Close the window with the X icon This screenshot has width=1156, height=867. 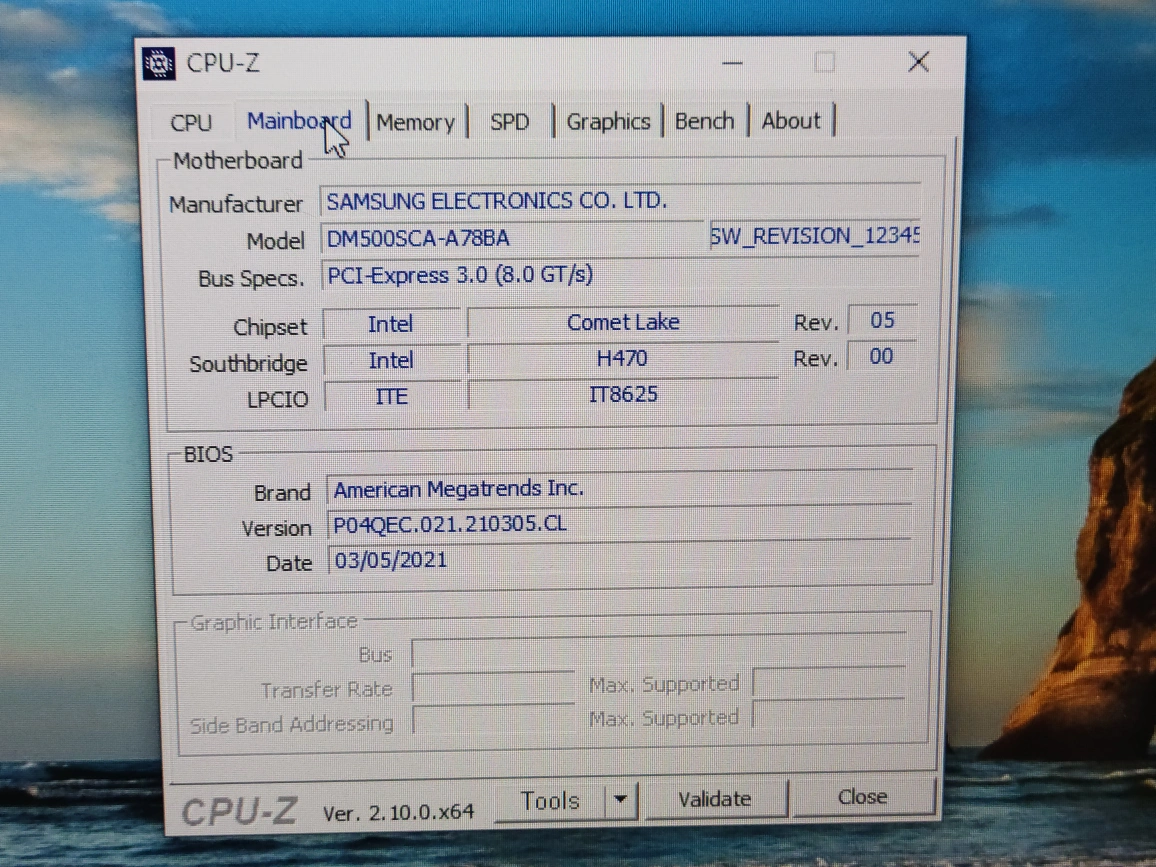pos(918,62)
